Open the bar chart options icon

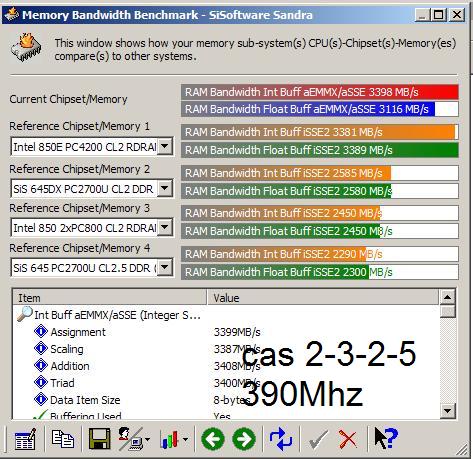click(x=170, y=439)
